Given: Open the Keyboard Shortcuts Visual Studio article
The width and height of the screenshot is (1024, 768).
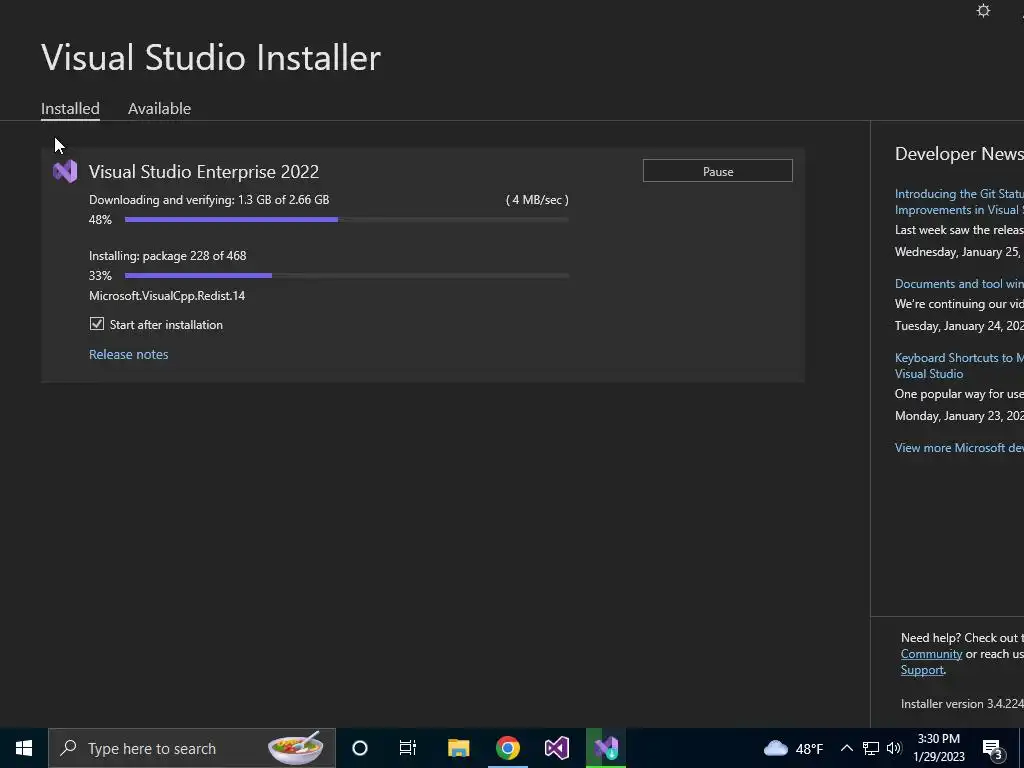Looking at the screenshot, I should point(959,366).
